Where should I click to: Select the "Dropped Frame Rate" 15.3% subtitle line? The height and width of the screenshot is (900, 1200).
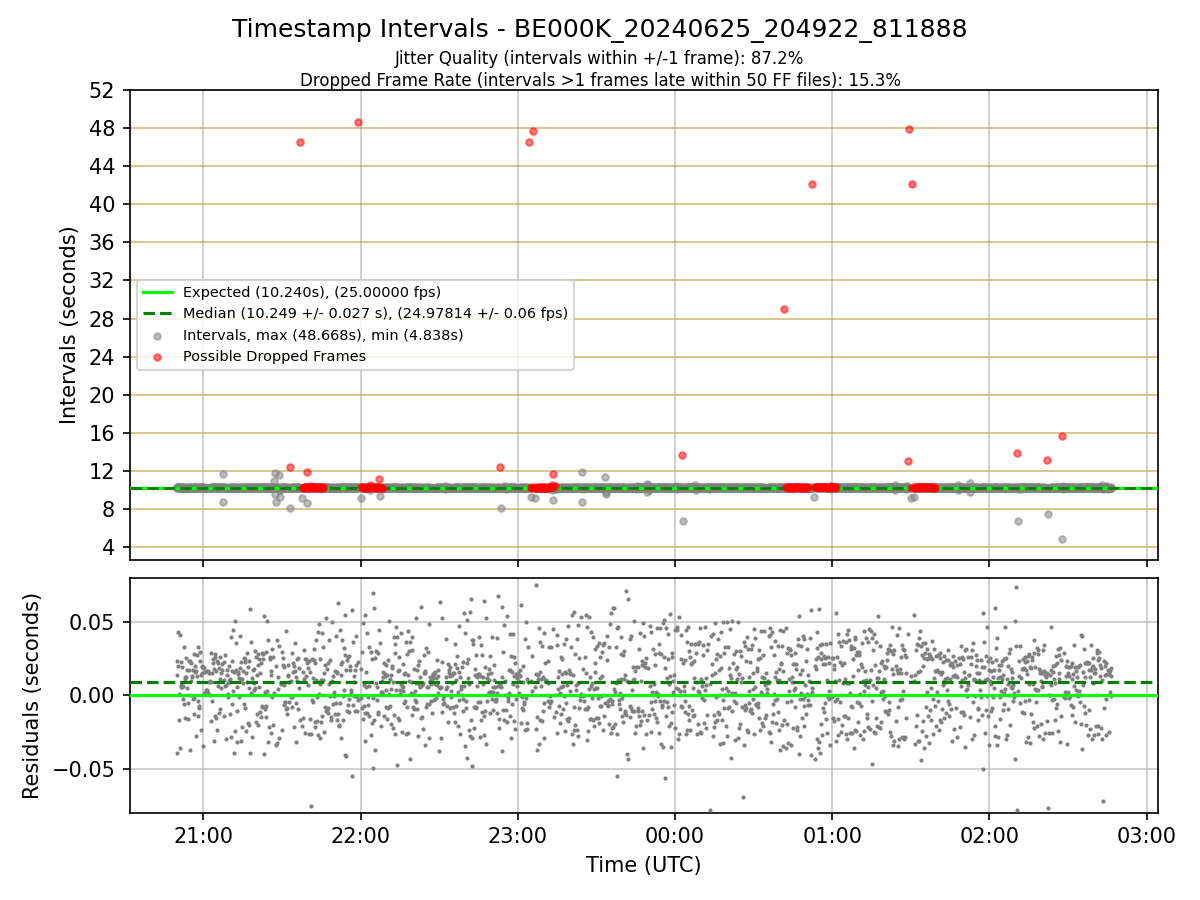click(x=600, y=80)
